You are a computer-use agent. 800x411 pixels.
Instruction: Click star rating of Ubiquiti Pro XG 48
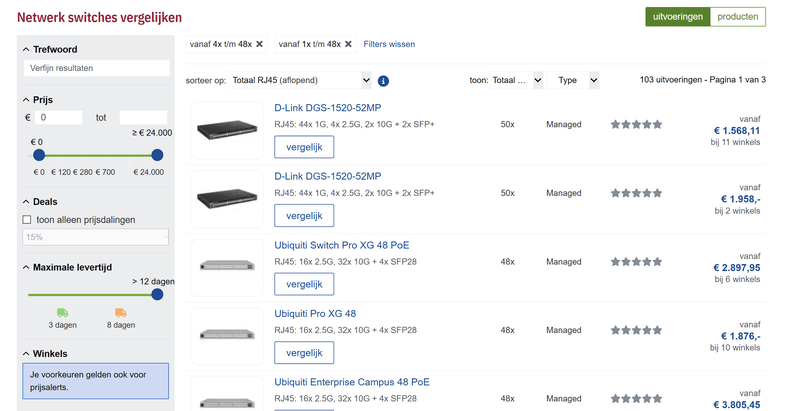pos(636,330)
